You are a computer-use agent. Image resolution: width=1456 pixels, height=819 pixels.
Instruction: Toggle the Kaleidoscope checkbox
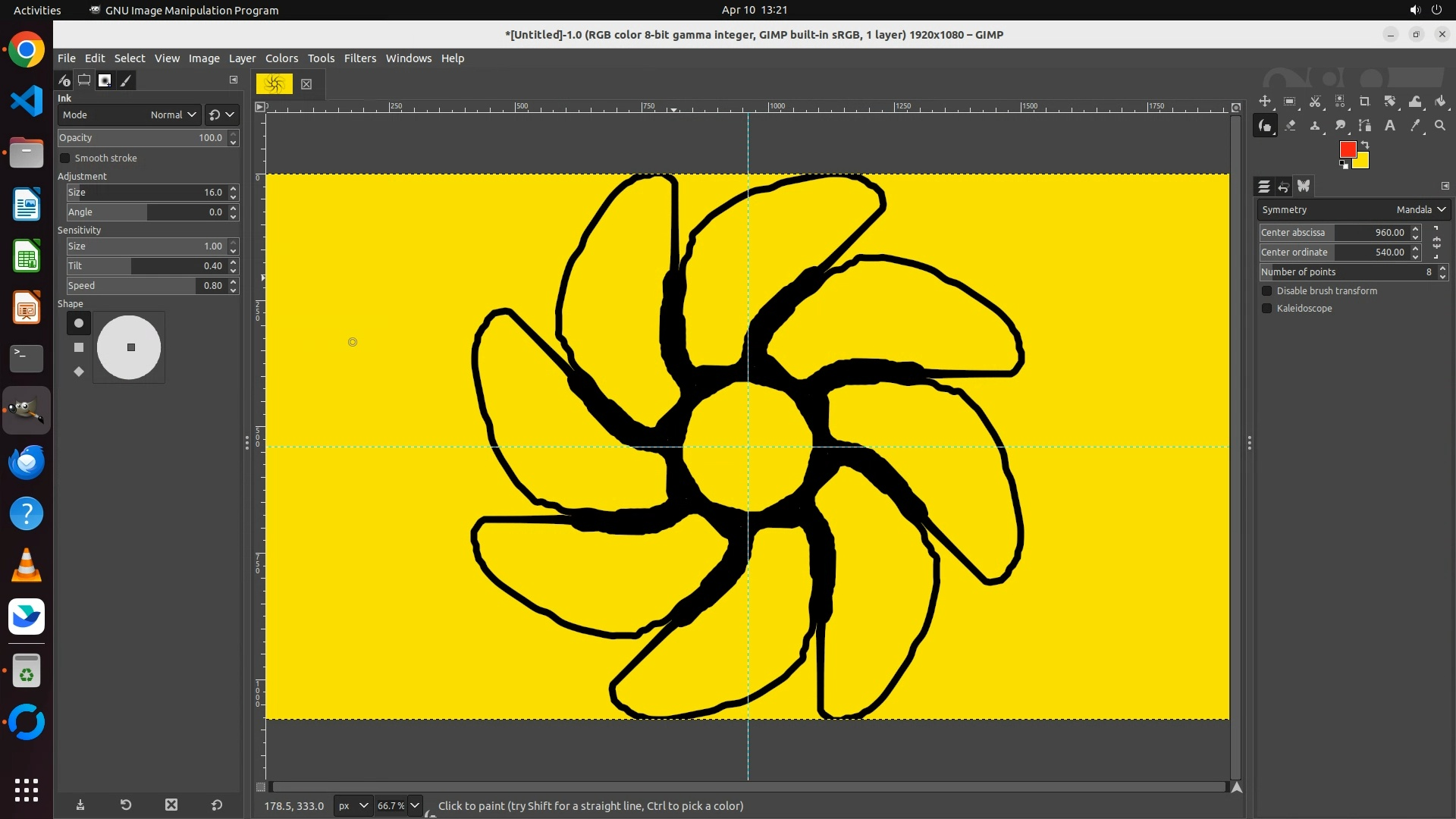(x=1266, y=309)
